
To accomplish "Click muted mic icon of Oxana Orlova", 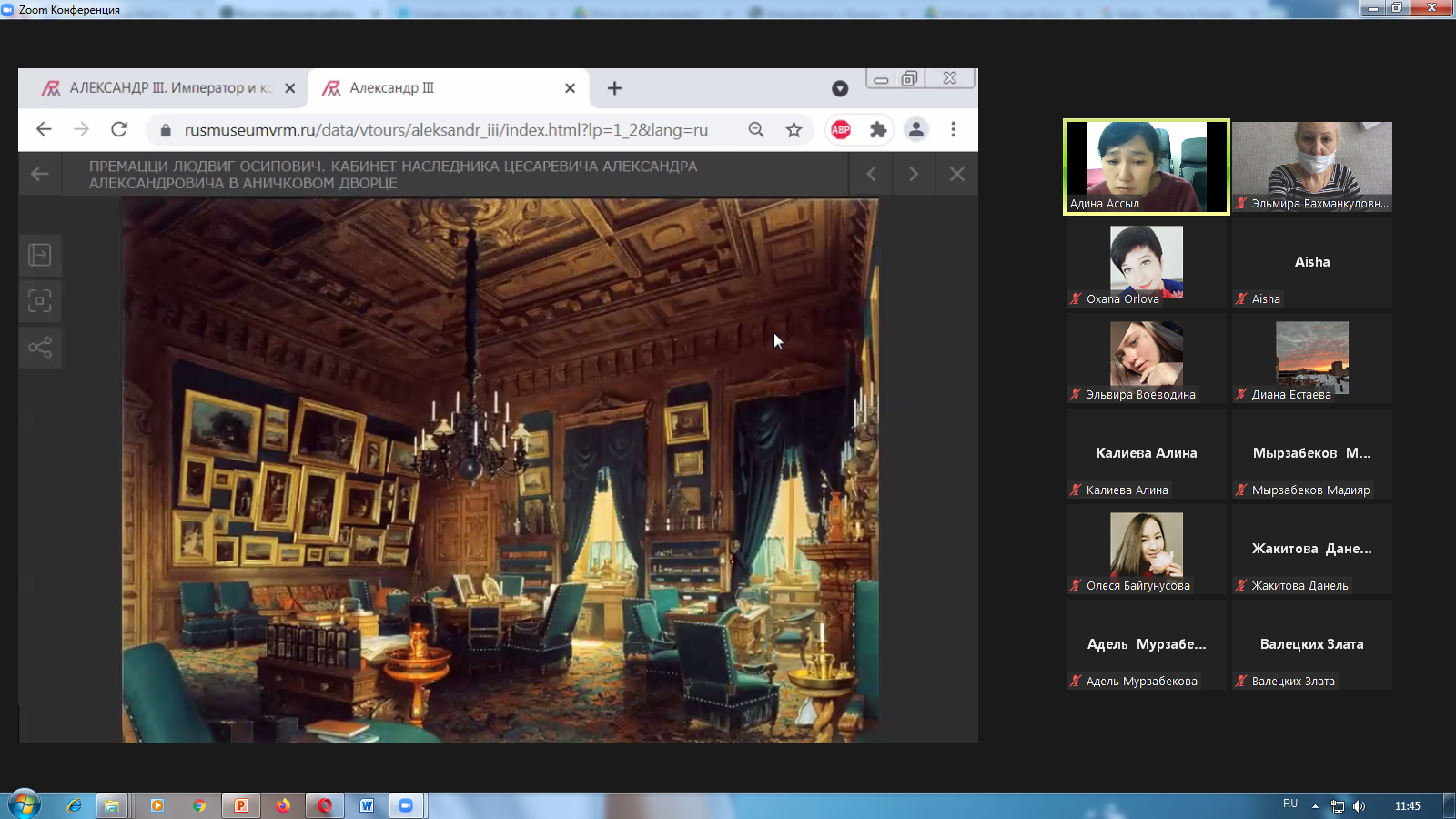I will pos(1076,298).
